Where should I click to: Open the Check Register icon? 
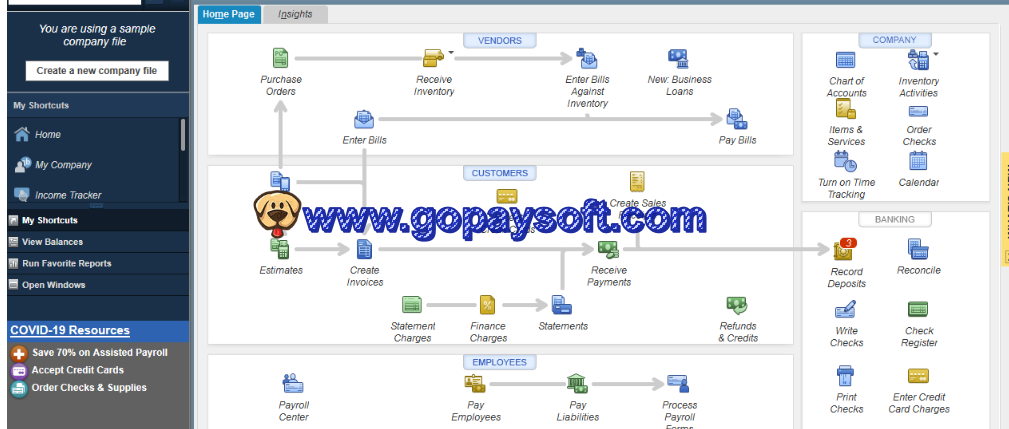[918, 309]
